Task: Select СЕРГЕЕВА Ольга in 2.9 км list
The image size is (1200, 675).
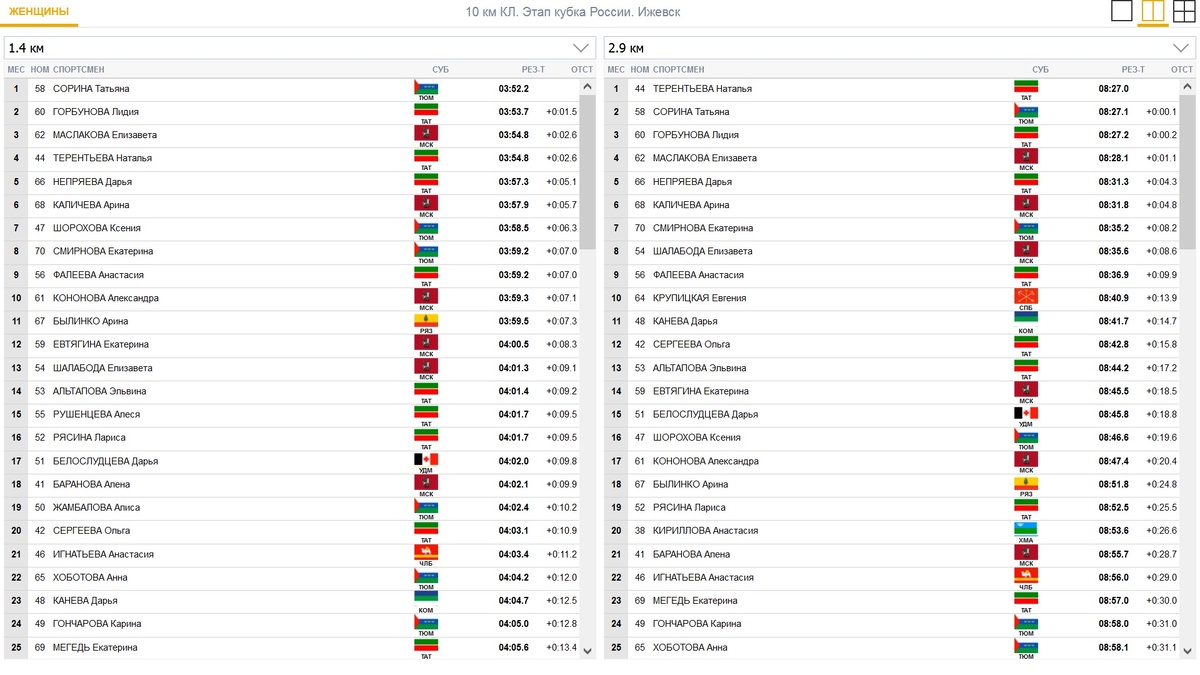Action: pos(691,344)
